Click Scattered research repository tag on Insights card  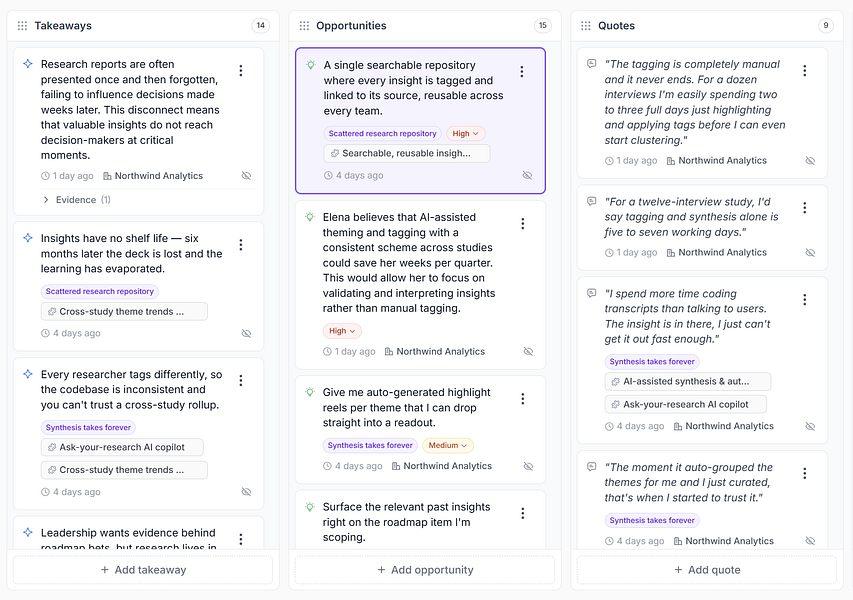tap(100, 291)
